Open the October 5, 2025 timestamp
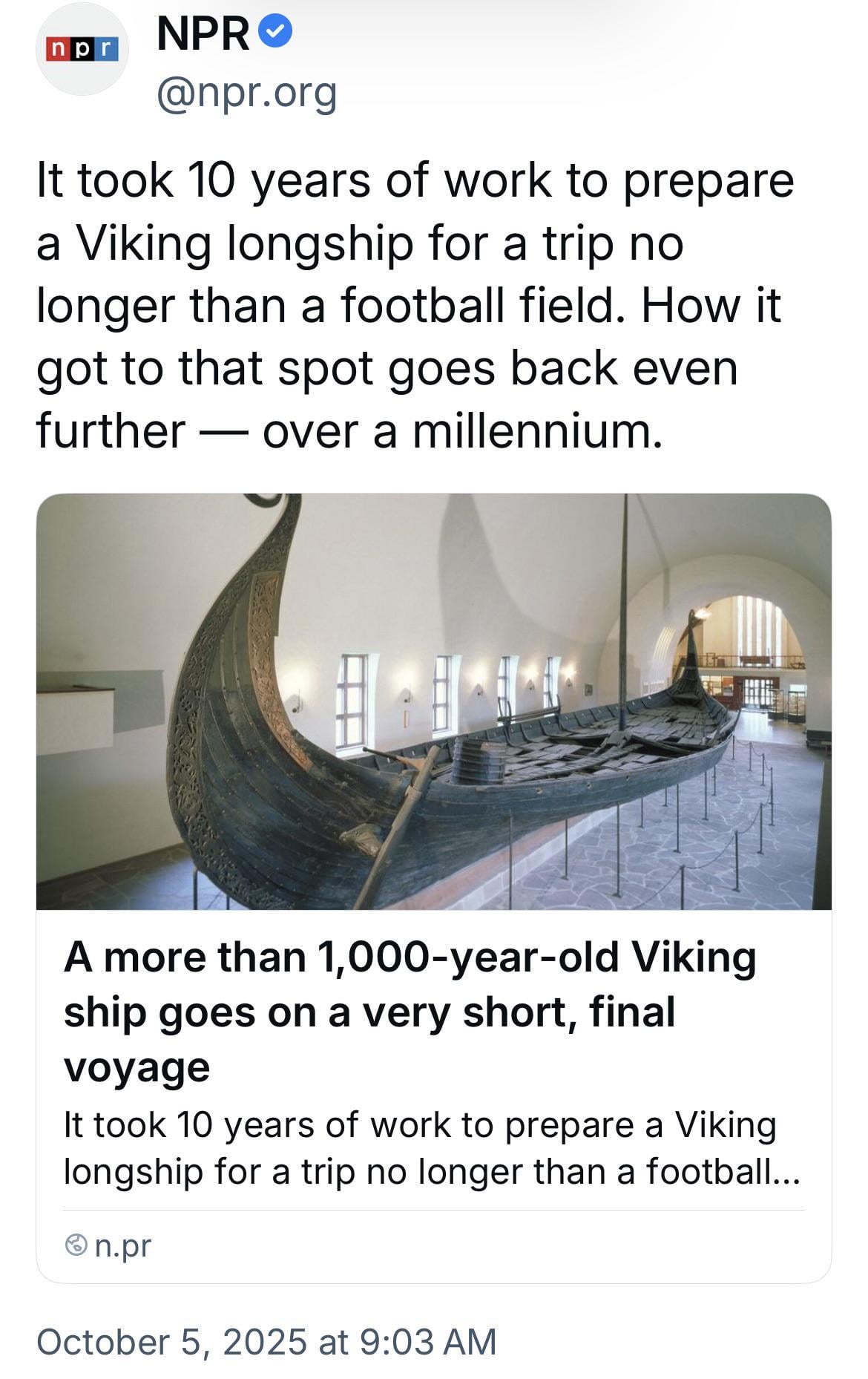868x1379 pixels. pyautogui.click(x=266, y=1341)
